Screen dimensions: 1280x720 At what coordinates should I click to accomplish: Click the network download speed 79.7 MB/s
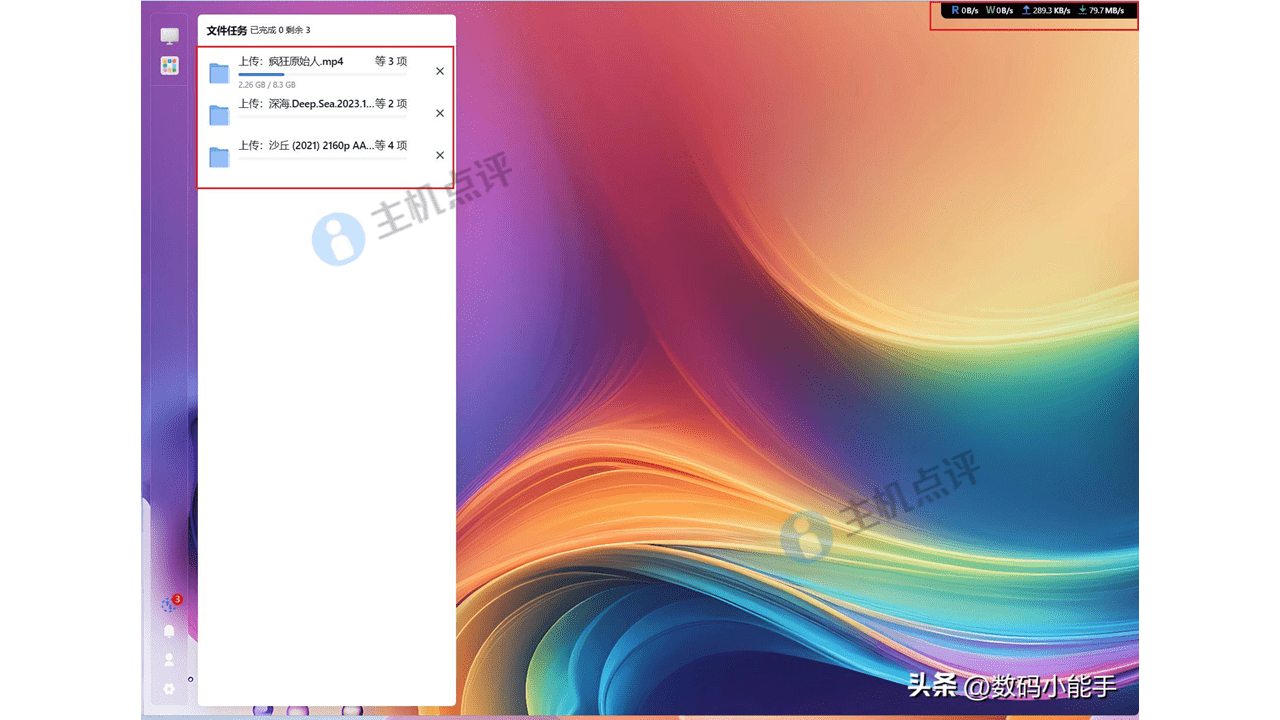[x=1101, y=11]
